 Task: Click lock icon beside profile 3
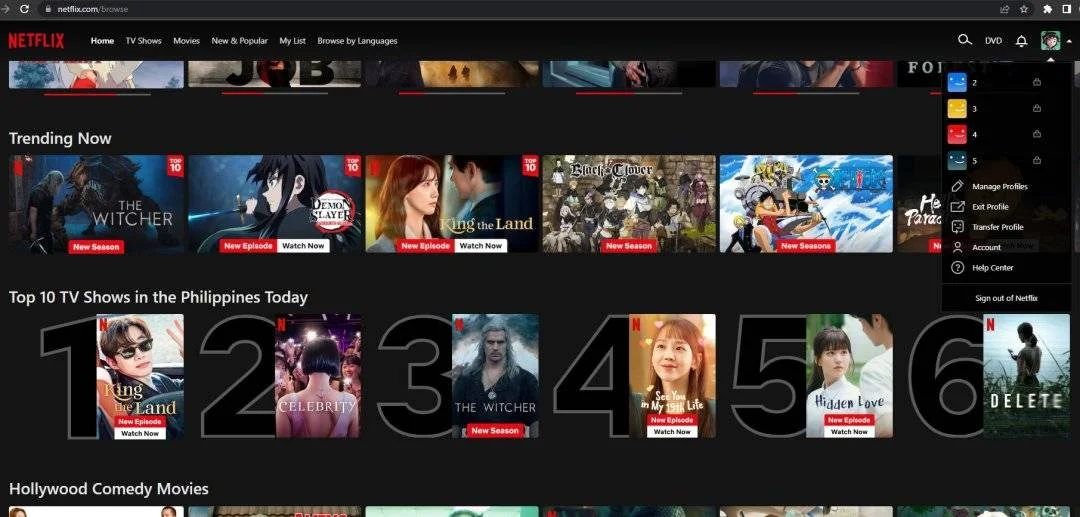point(1037,109)
